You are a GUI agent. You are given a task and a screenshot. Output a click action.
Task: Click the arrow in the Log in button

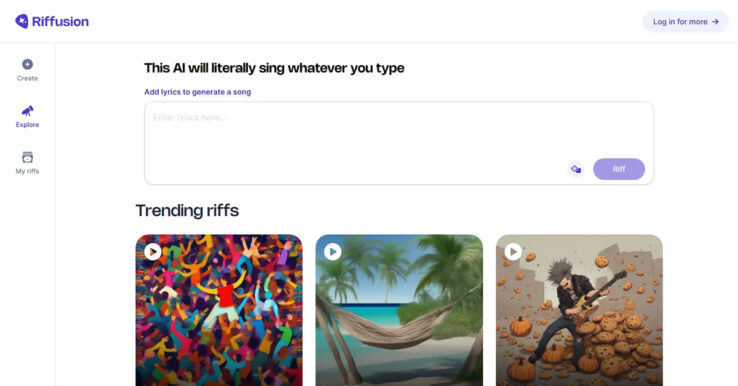tap(715, 22)
